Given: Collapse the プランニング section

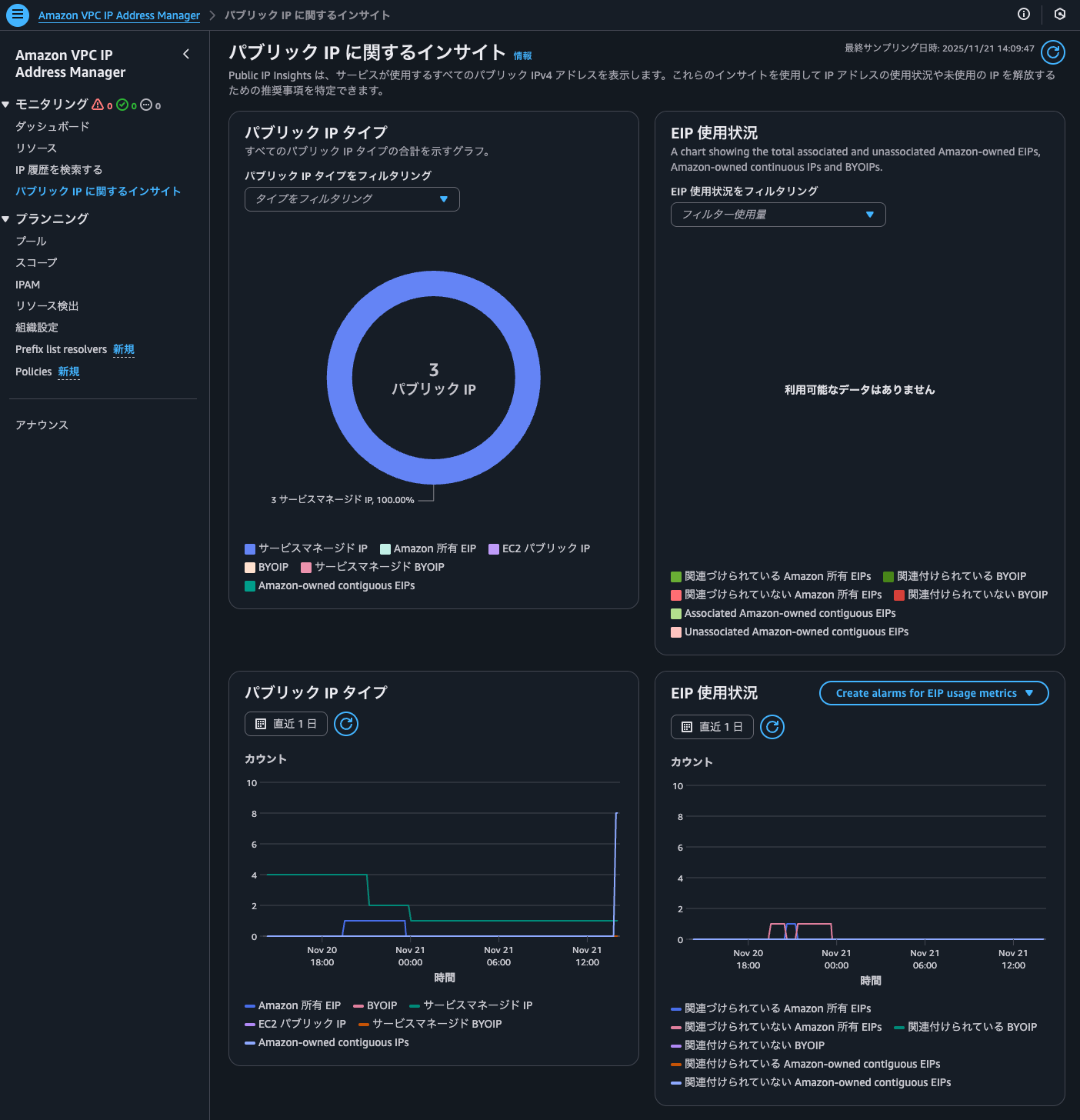Looking at the screenshot, I should point(6,218).
